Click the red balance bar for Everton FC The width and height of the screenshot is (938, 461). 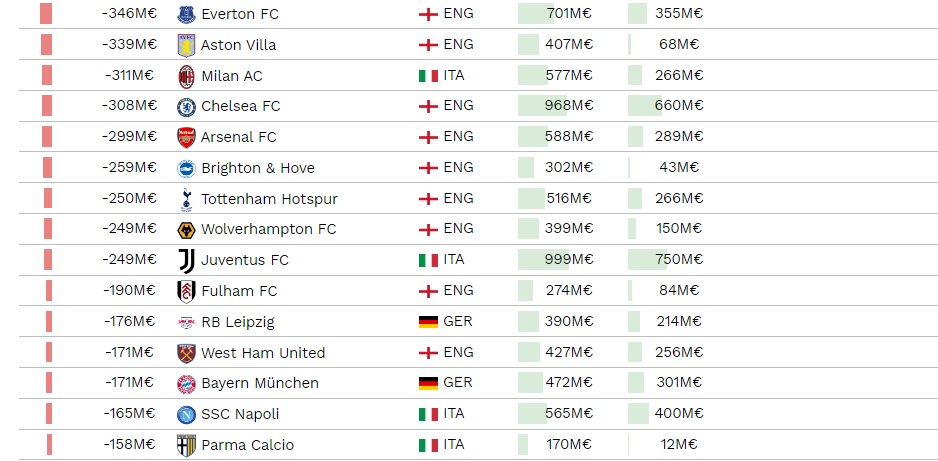46,14
